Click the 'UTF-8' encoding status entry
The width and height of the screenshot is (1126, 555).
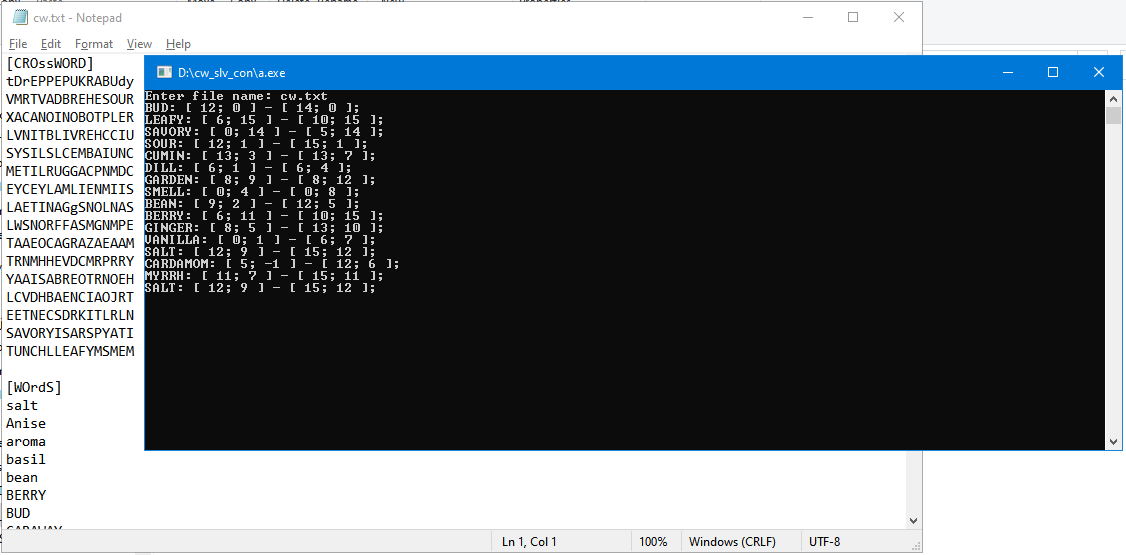824,542
